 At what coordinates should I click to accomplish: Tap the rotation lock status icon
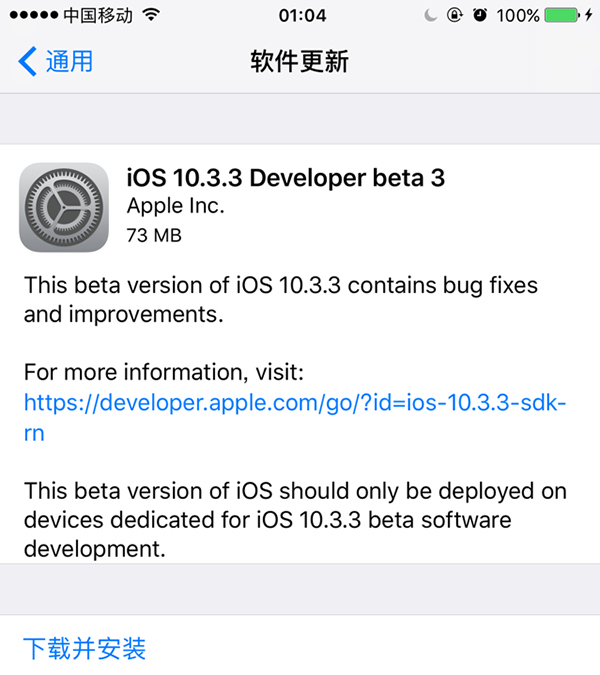[x=453, y=16]
